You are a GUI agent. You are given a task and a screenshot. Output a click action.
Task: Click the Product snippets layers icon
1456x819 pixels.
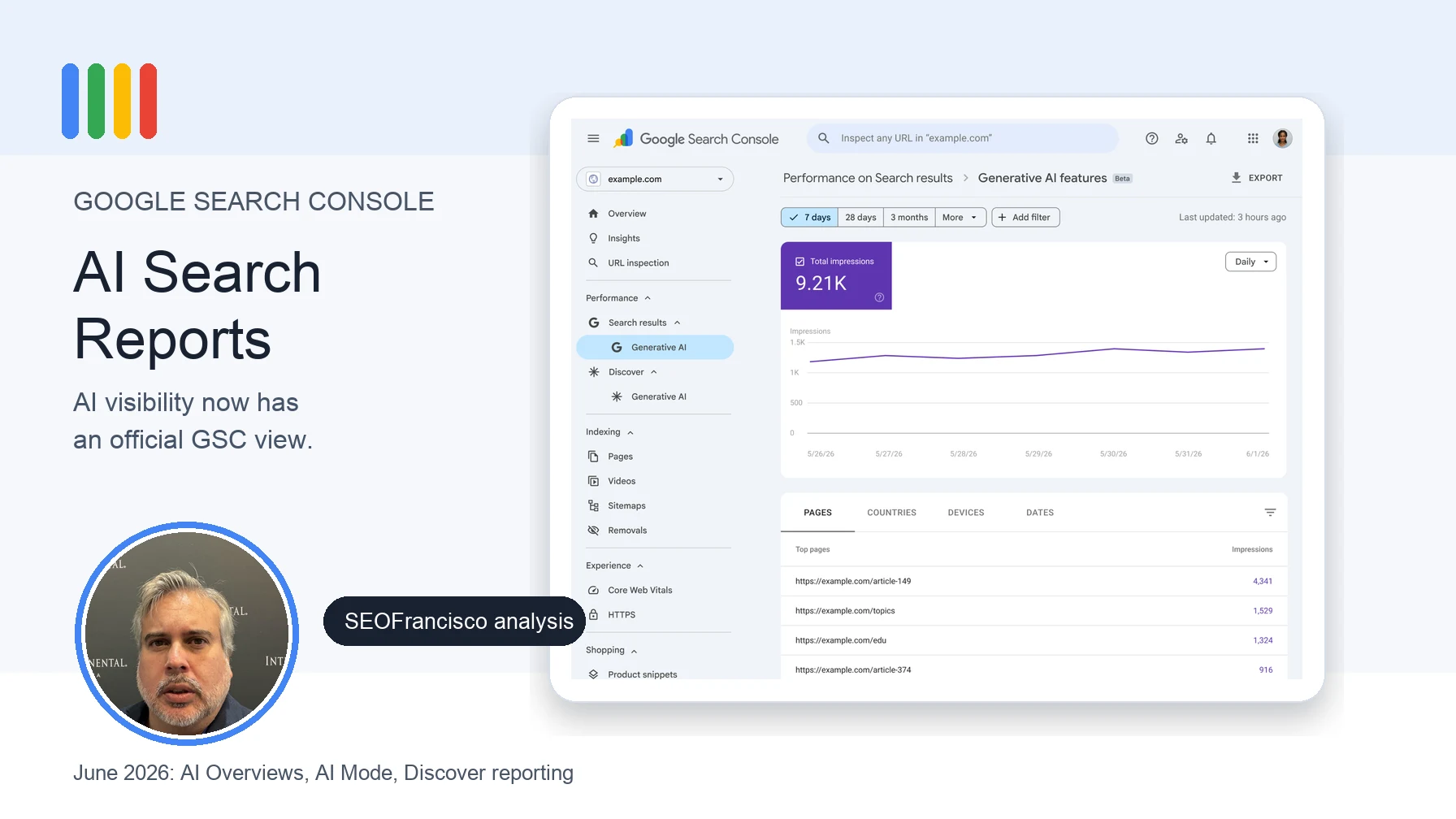593,674
